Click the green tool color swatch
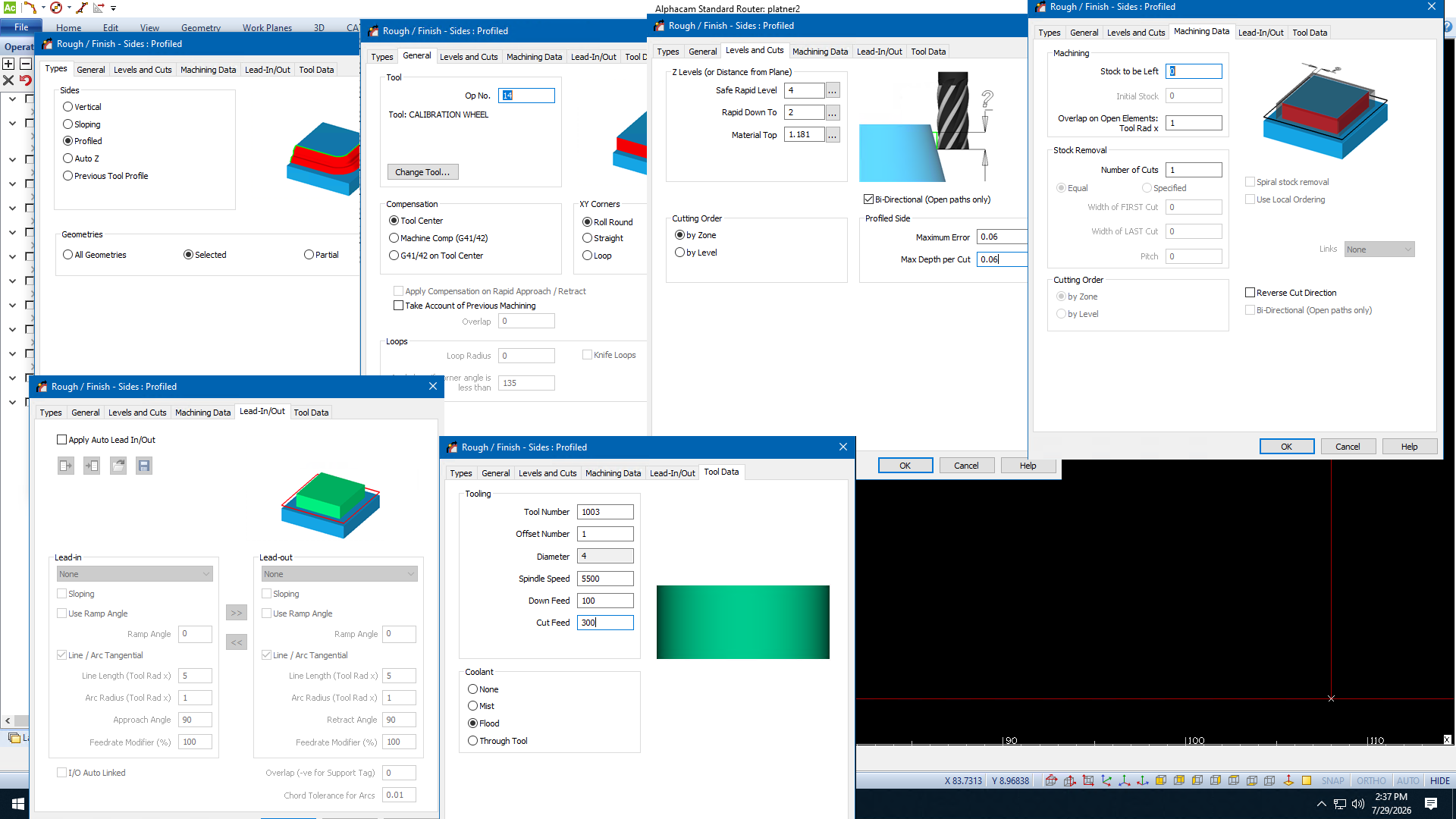 point(742,623)
